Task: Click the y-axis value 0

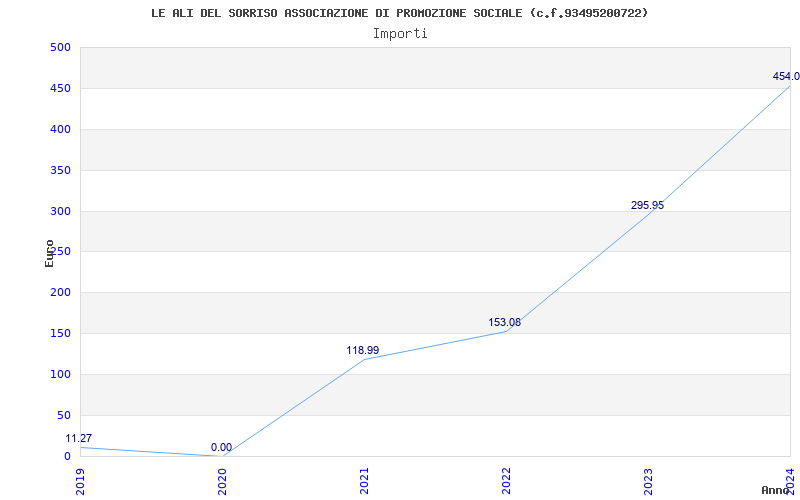Action: click(67, 456)
